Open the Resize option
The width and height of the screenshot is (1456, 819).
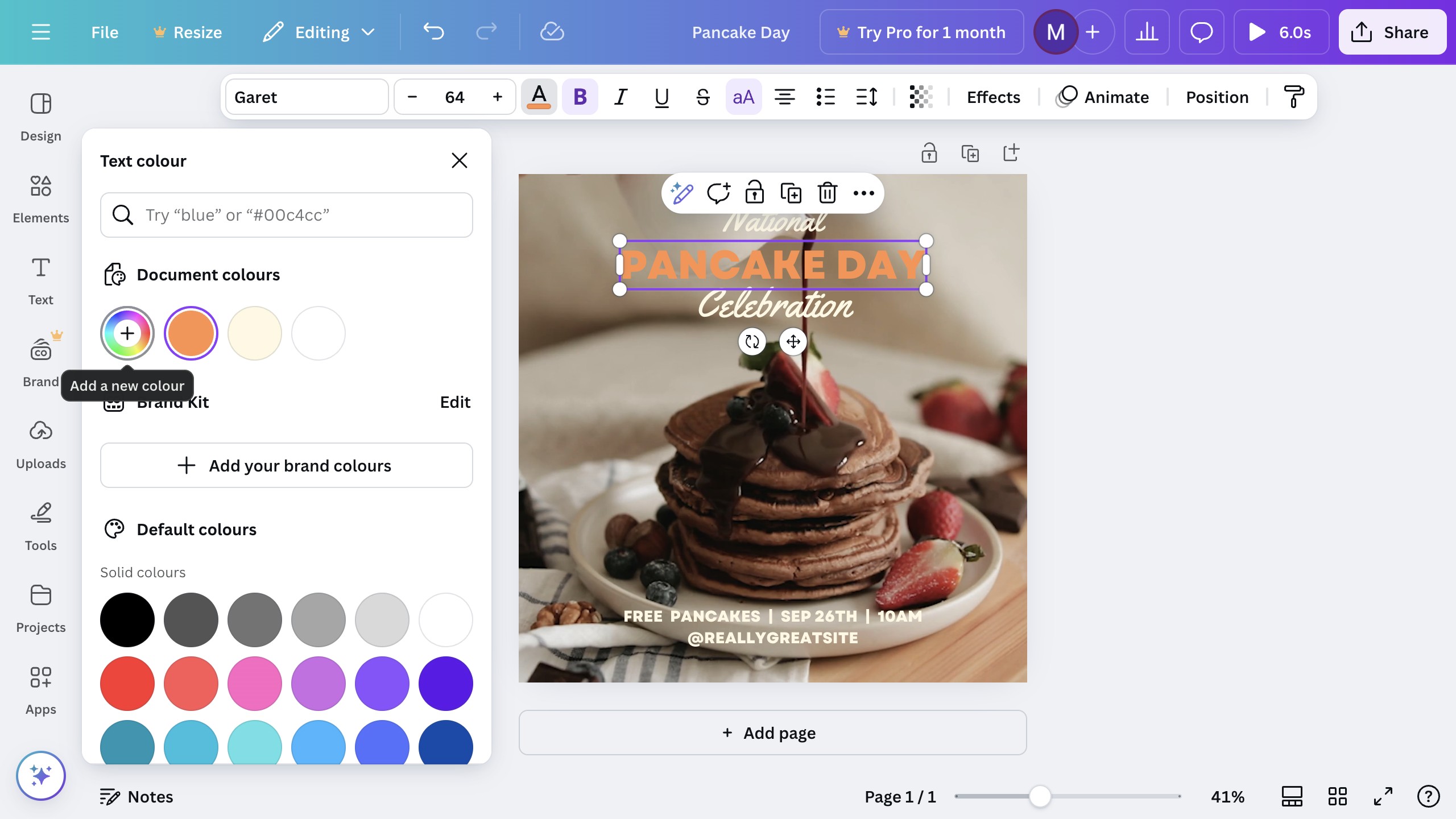pos(187,32)
